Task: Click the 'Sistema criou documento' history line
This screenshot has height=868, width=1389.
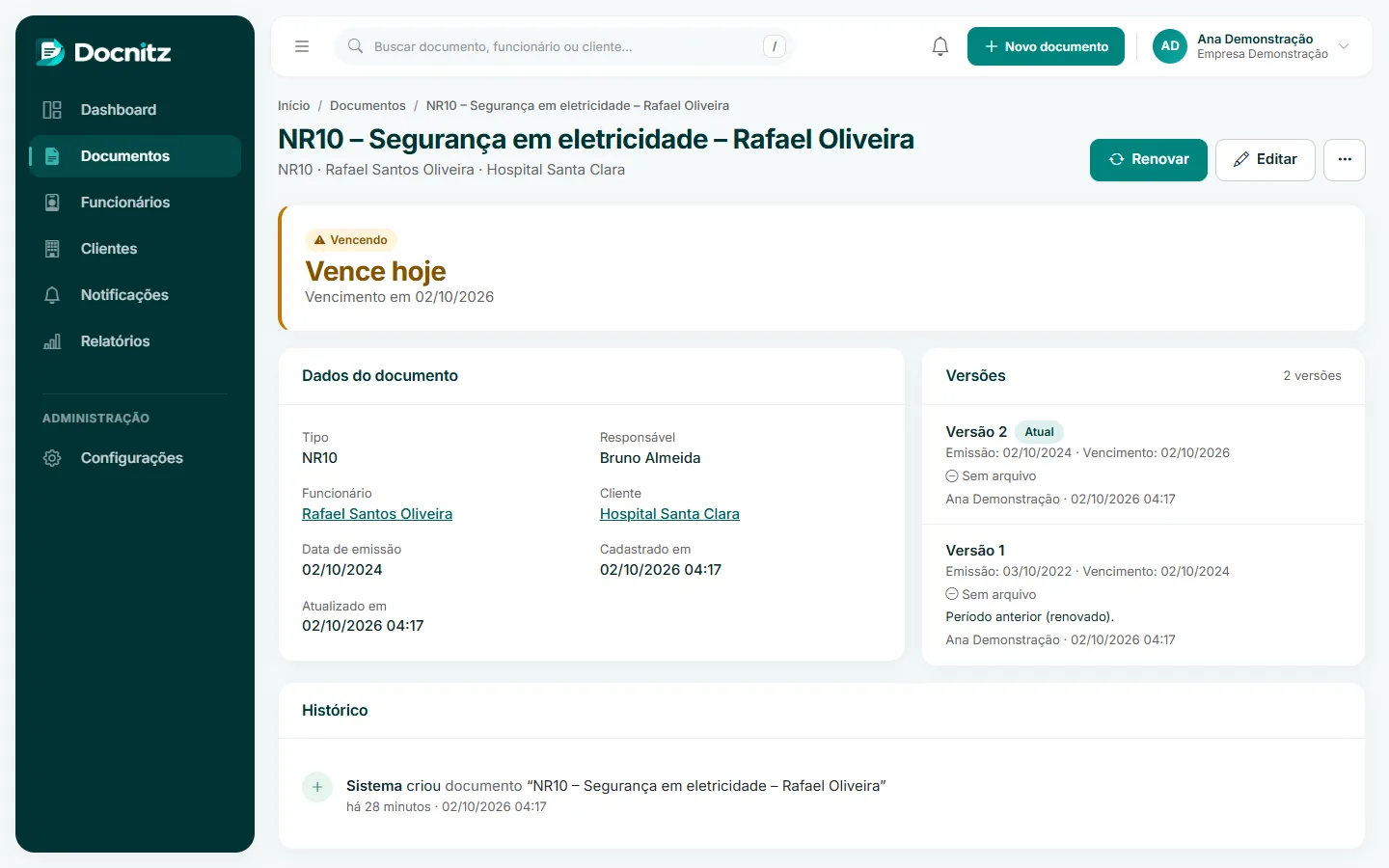Action: 615,786
